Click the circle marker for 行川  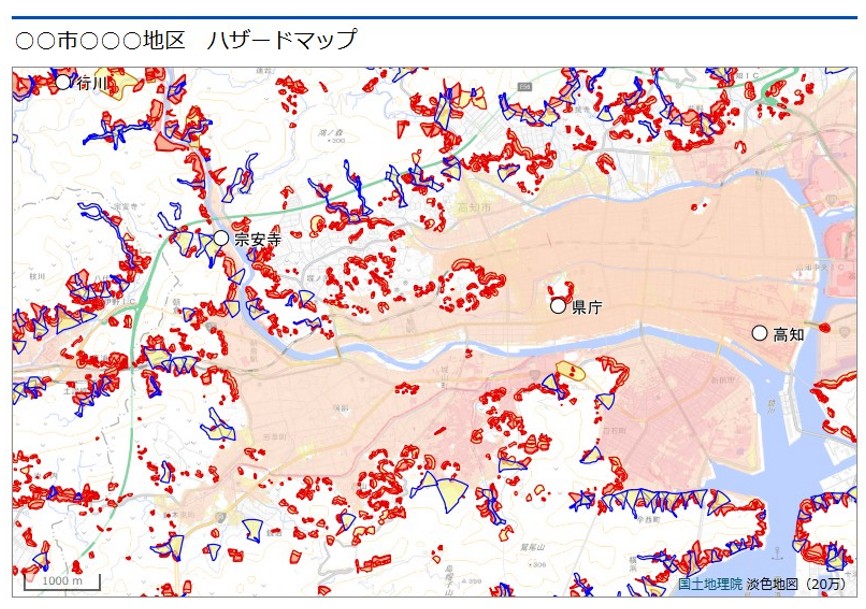tap(63, 82)
